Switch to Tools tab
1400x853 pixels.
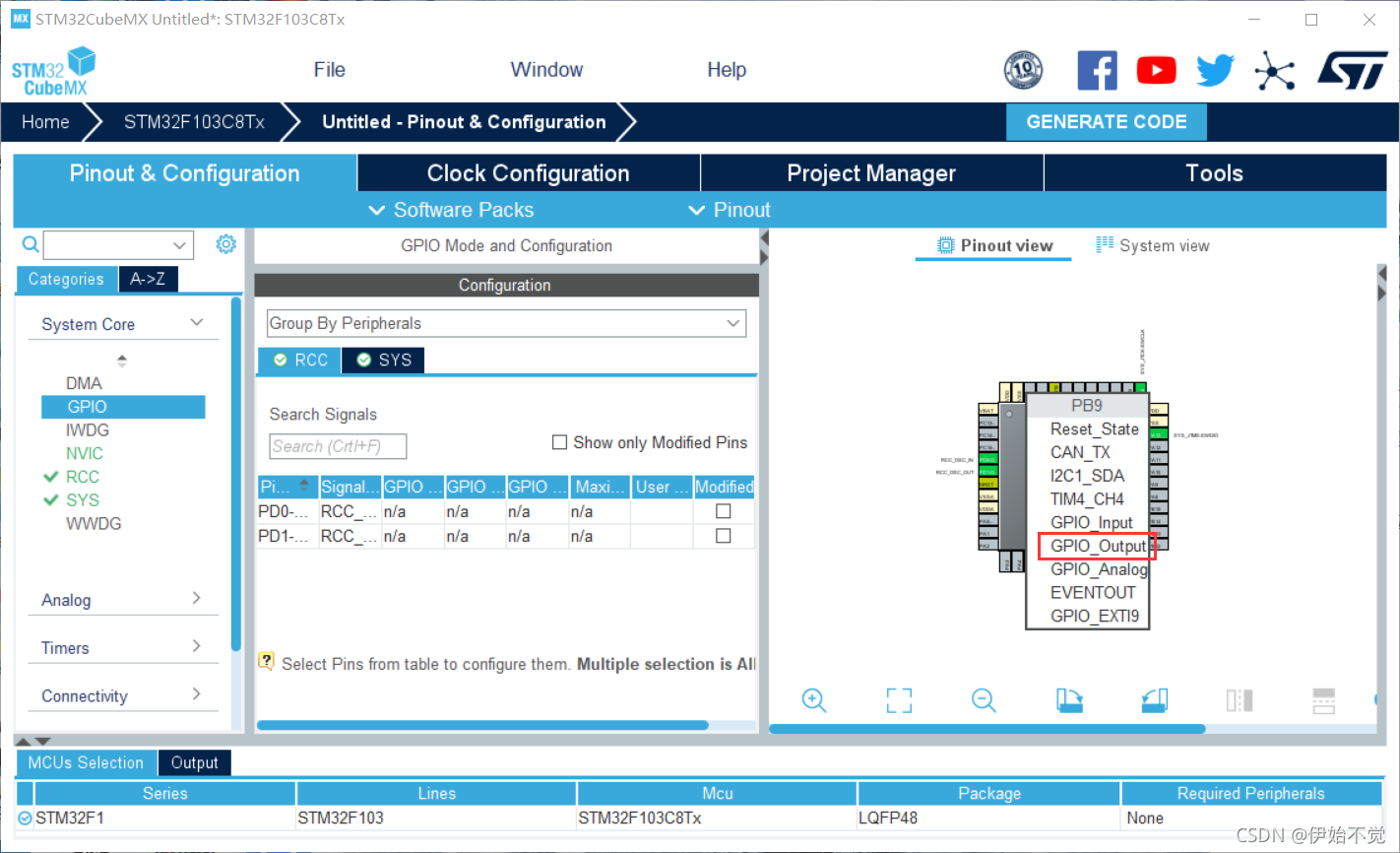1215,173
